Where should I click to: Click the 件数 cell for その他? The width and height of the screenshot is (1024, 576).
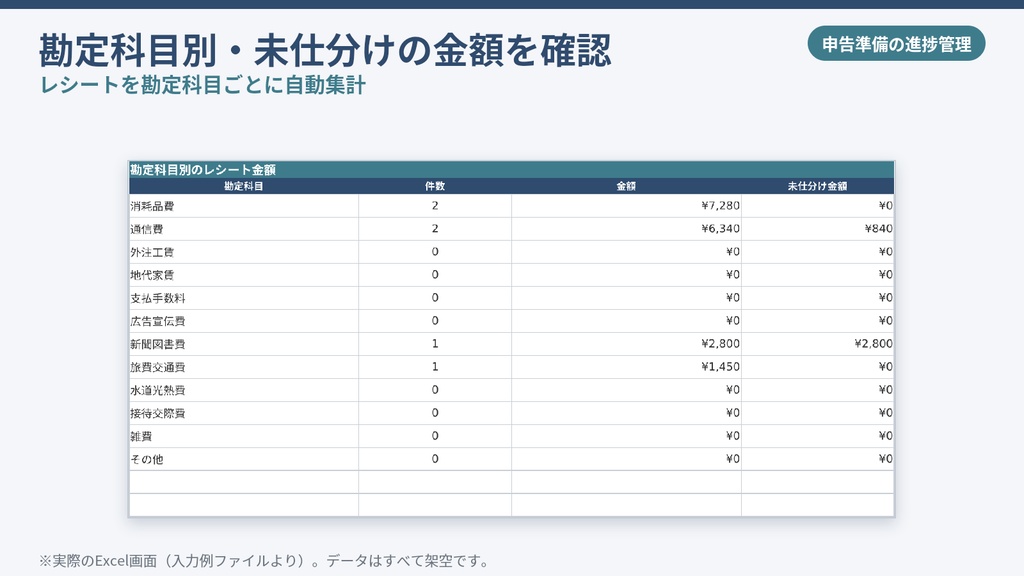coord(435,458)
